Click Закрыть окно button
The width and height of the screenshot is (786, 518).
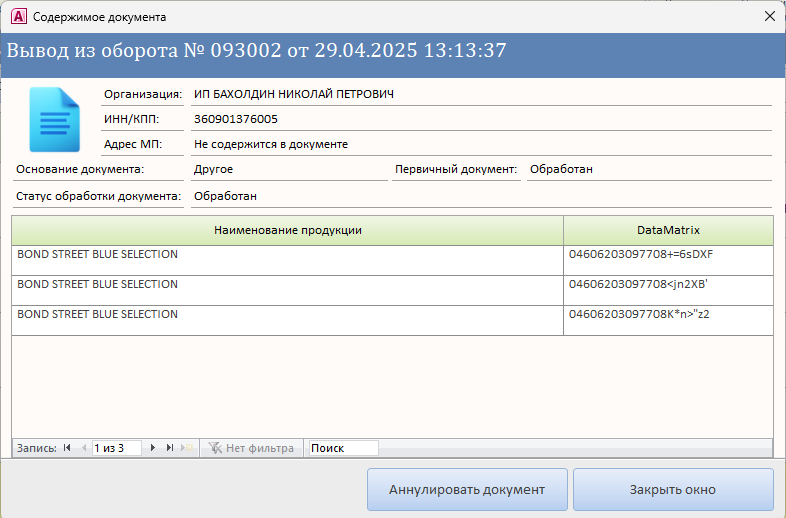[673, 489]
